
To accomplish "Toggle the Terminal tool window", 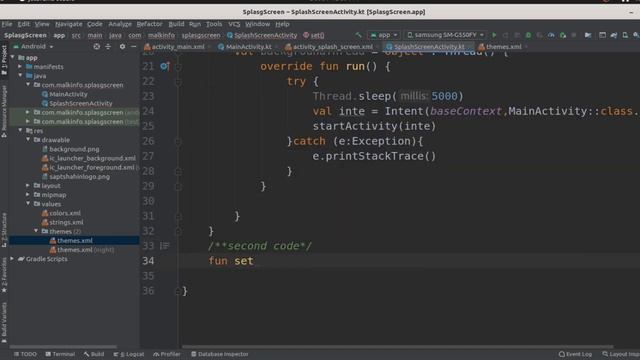I will (x=60, y=354).
